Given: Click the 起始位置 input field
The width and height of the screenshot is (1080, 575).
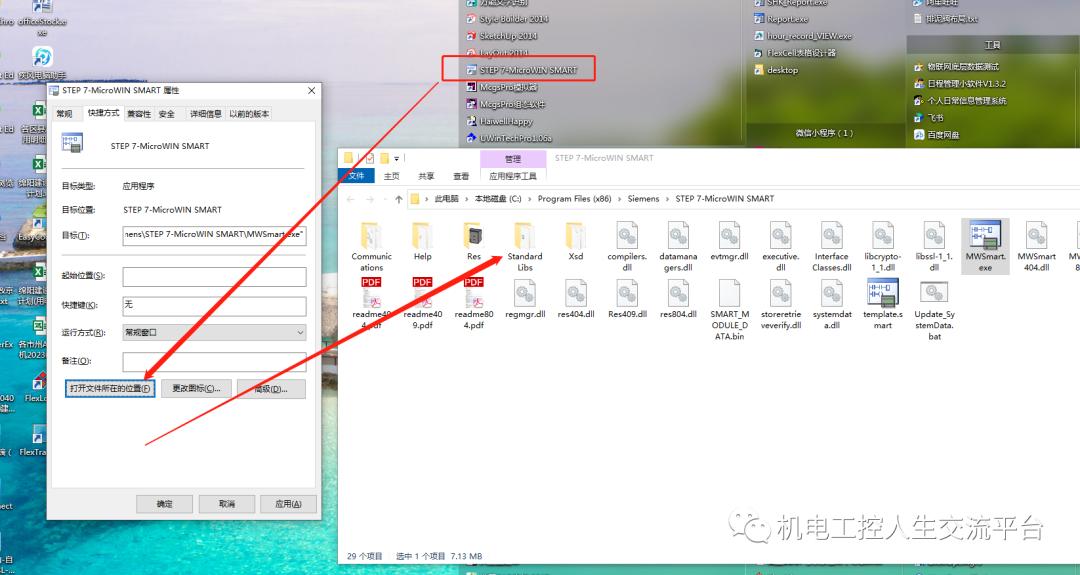Looking at the screenshot, I should click(214, 276).
